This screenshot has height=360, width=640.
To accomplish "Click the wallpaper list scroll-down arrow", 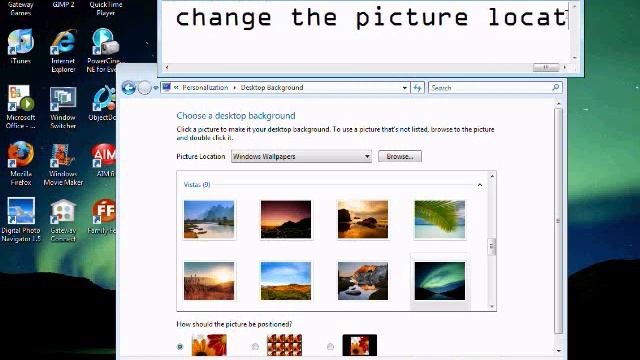I will point(492,306).
